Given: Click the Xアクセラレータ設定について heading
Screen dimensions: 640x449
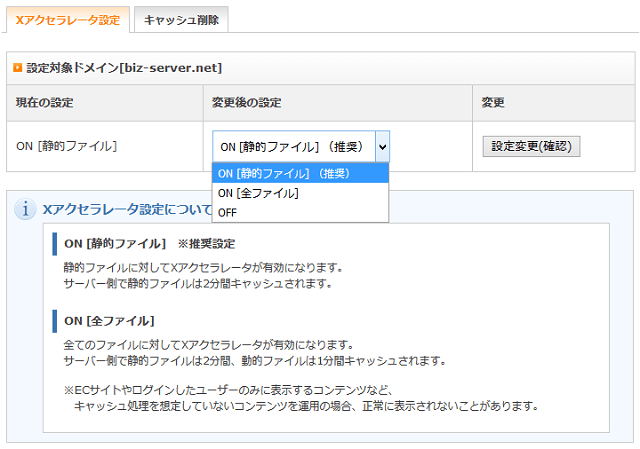Looking at the screenshot, I should (127, 209).
